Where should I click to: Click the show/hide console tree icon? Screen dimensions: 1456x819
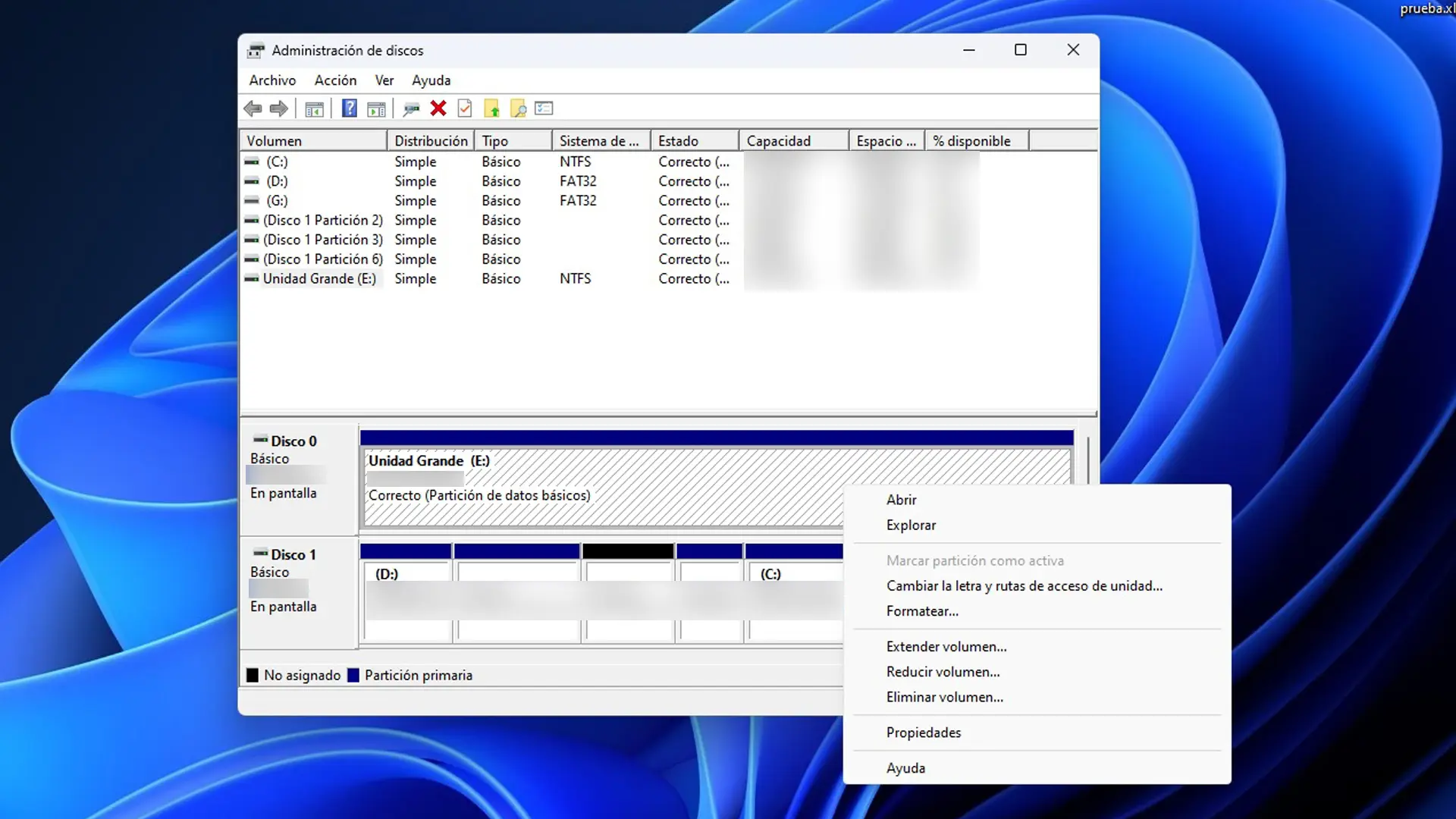[314, 108]
